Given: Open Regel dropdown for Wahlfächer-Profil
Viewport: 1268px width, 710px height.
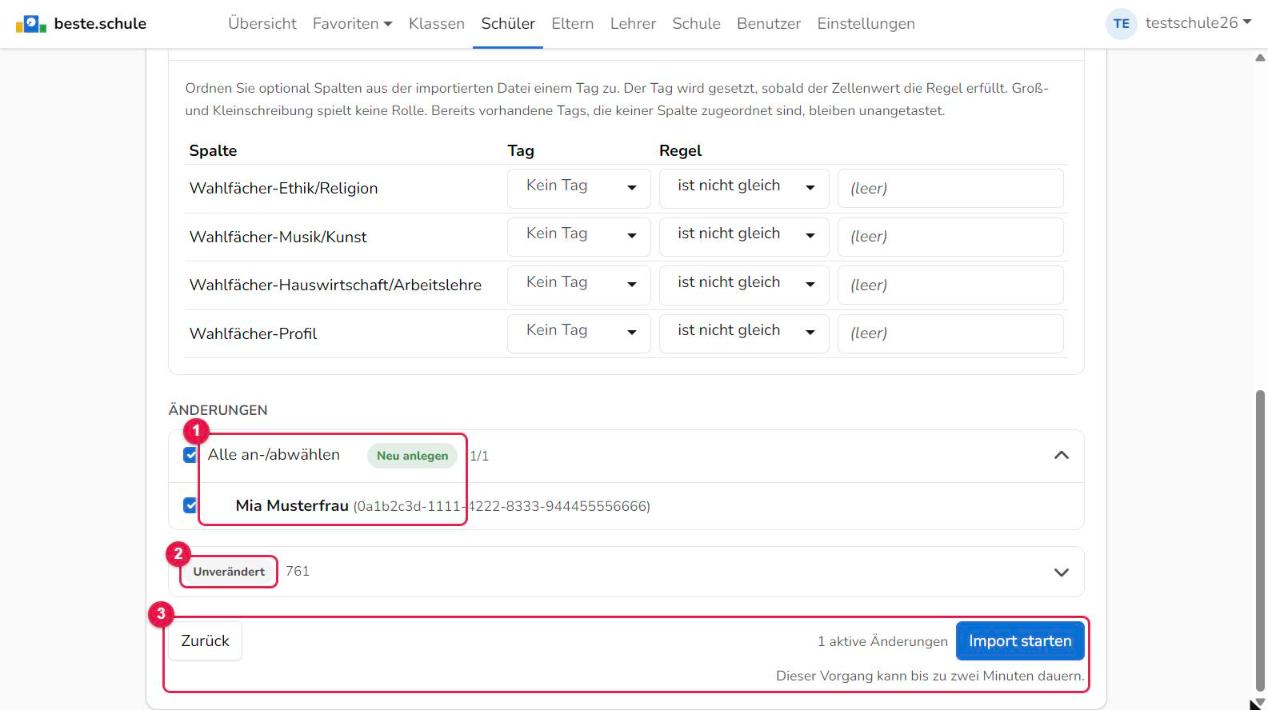Looking at the screenshot, I should (x=744, y=334).
